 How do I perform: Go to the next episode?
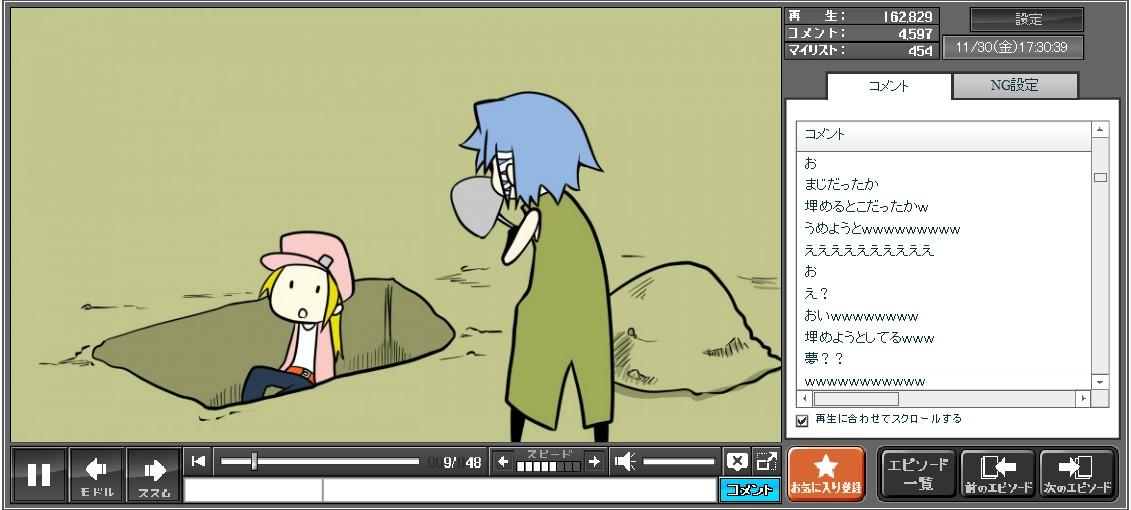pos(1077,474)
